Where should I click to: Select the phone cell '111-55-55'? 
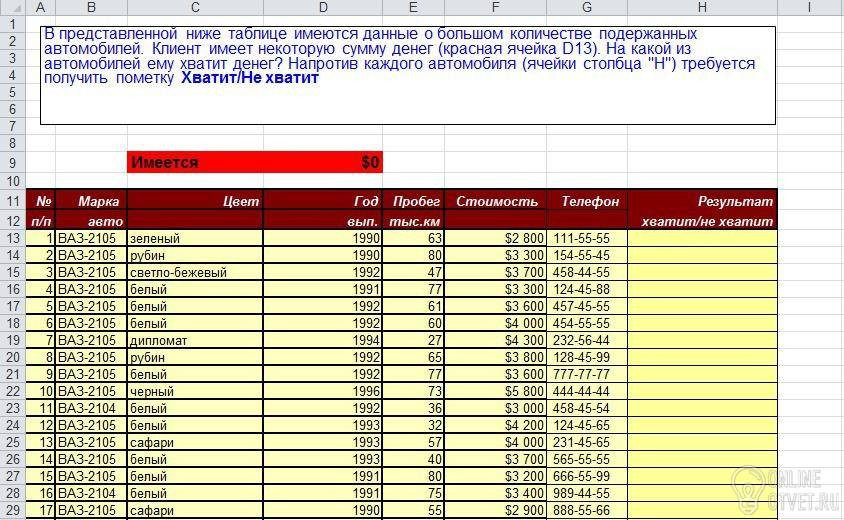point(587,238)
